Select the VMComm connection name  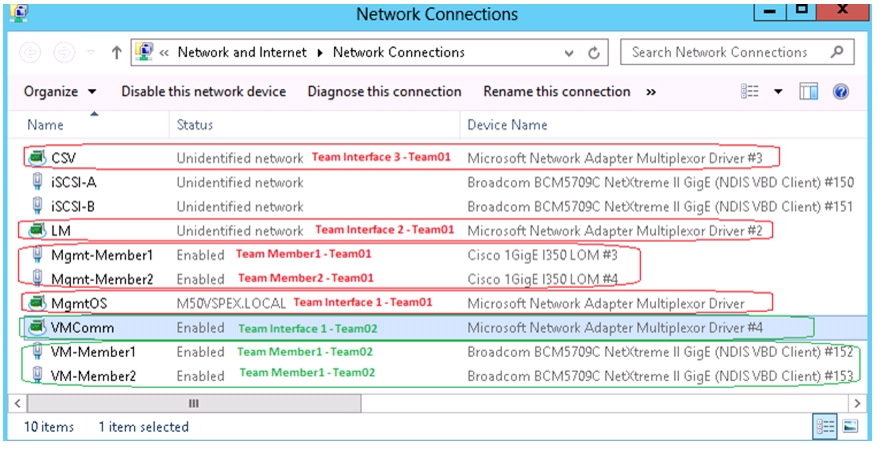(82, 327)
